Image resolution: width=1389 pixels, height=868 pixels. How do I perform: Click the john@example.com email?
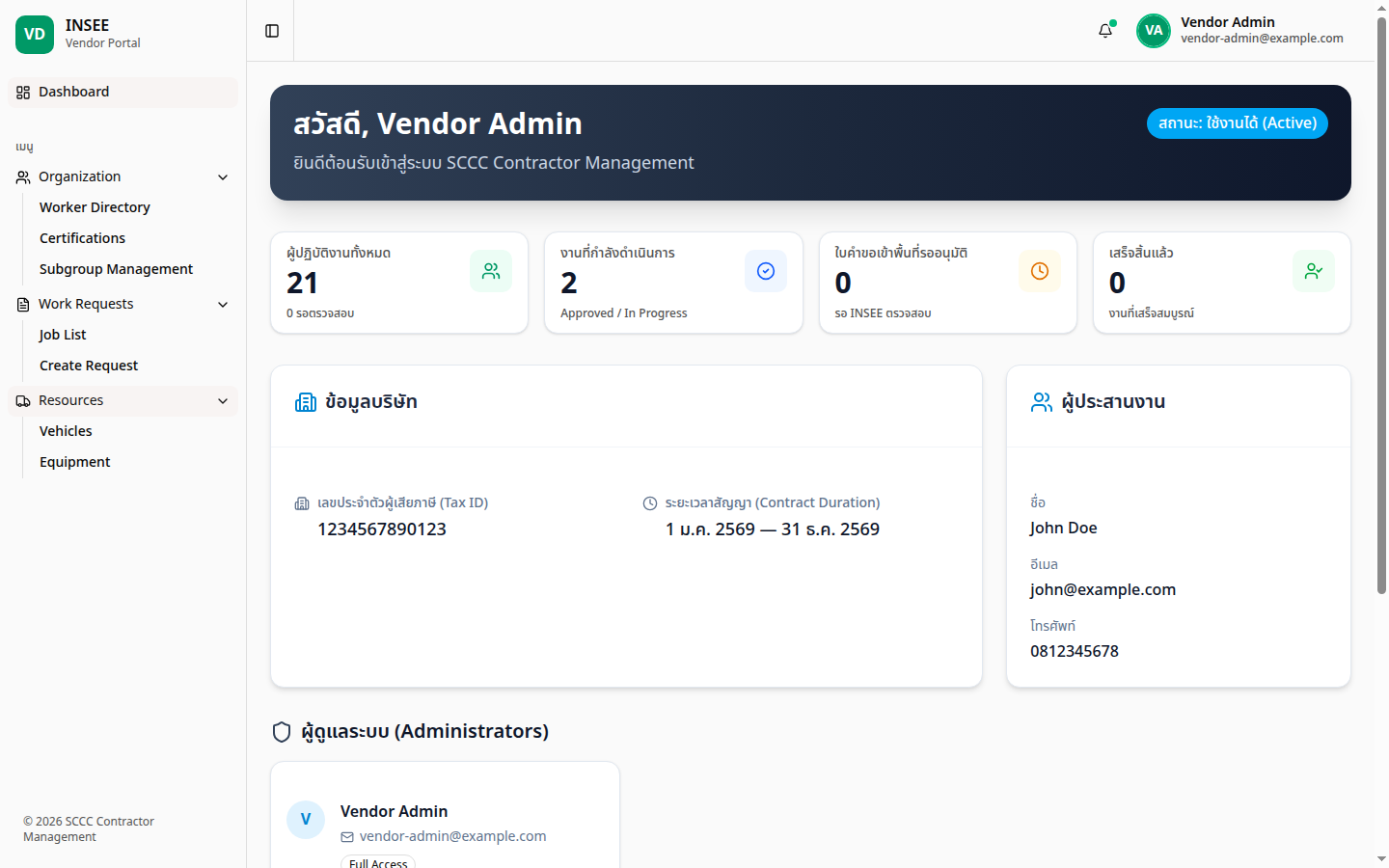(1103, 589)
